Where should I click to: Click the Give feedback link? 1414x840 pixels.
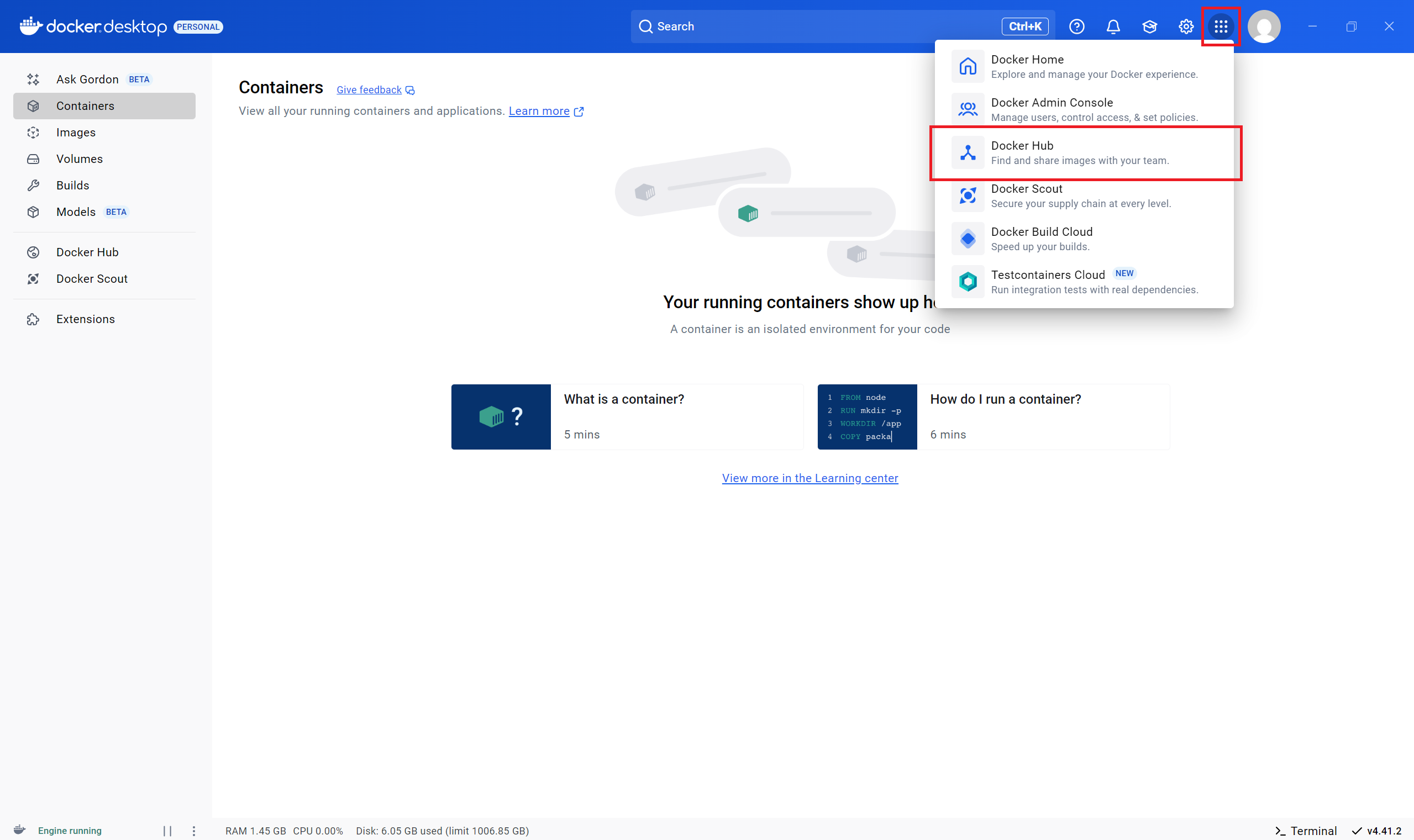click(x=369, y=90)
